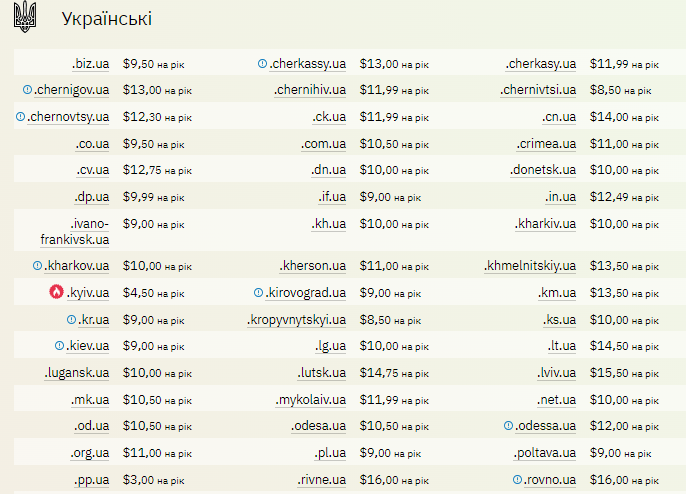Choose the .lviv.ua domain

pos(556,373)
